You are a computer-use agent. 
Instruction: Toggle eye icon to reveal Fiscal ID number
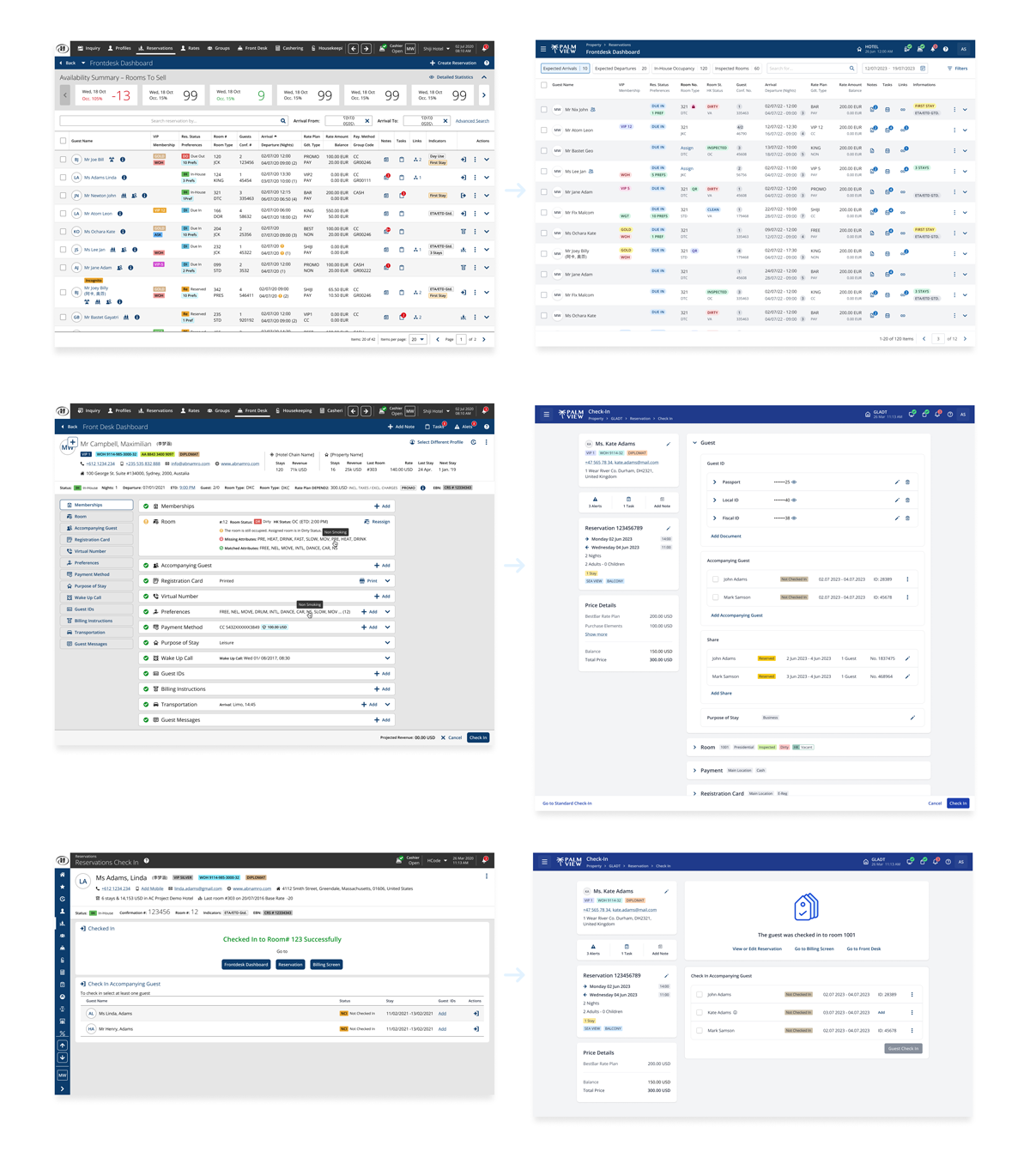coord(794,518)
